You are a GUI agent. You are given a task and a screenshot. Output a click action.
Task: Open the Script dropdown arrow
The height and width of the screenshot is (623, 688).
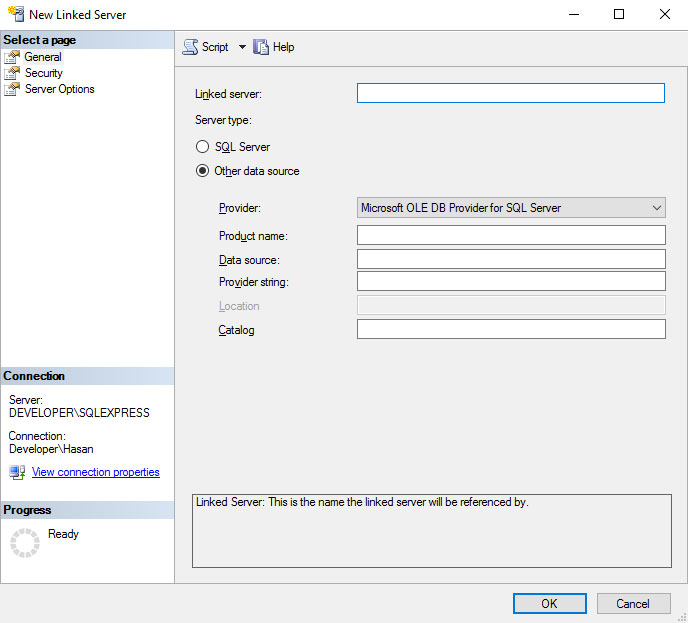point(242,47)
